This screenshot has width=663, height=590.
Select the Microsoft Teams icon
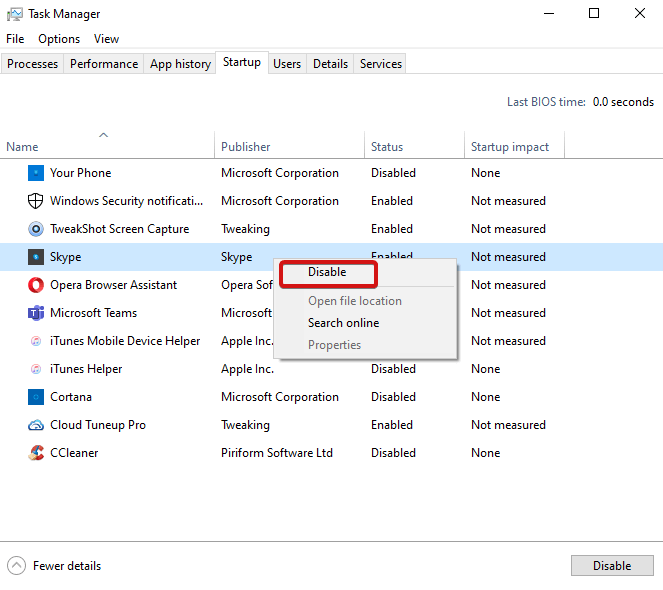pyautogui.click(x=36, y=313)
